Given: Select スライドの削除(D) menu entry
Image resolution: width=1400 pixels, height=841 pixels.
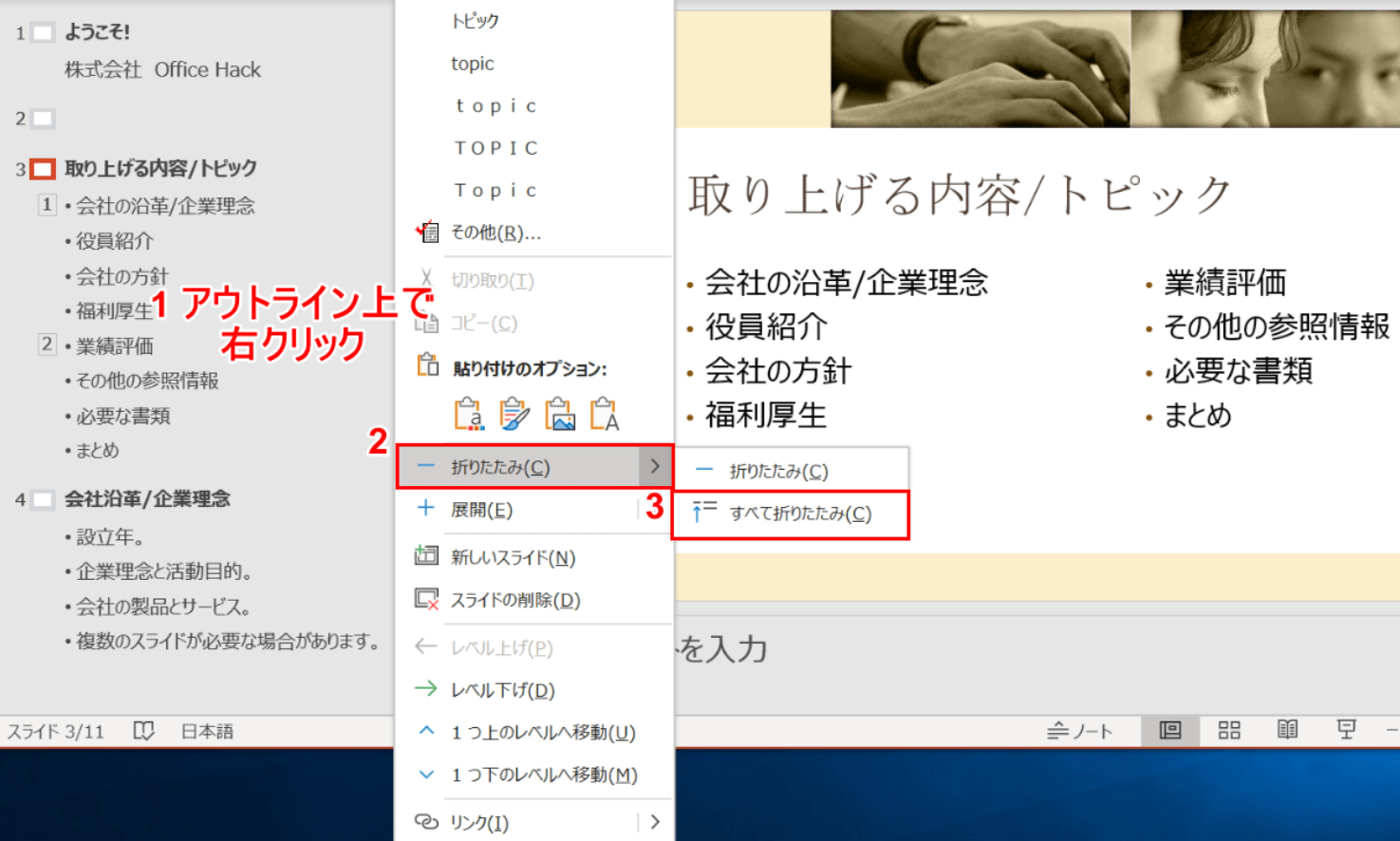Looking at the screenshot, I should (514, 600).
